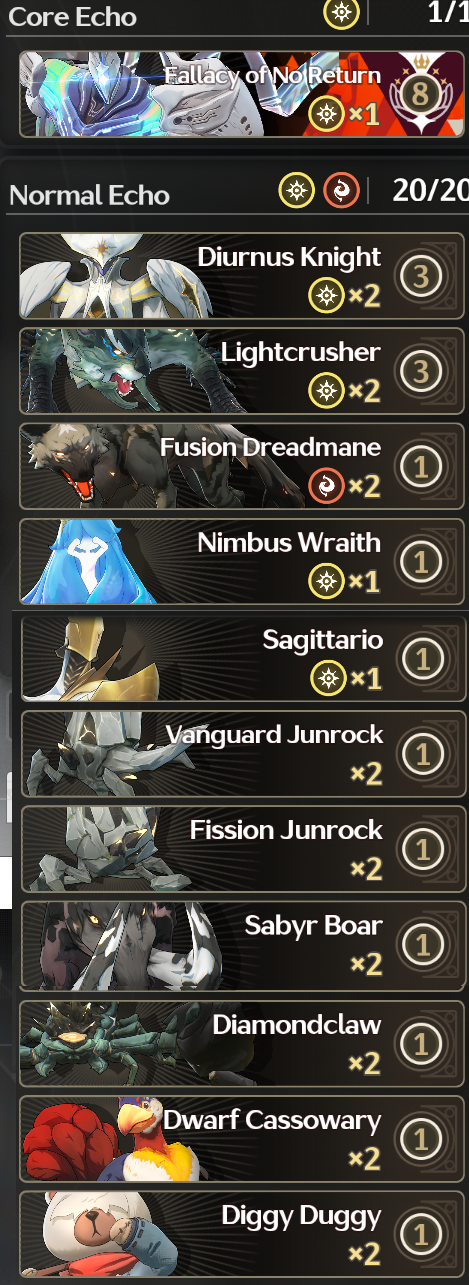Select the Vanguard Junrock echo row

(x=243, y=753)
